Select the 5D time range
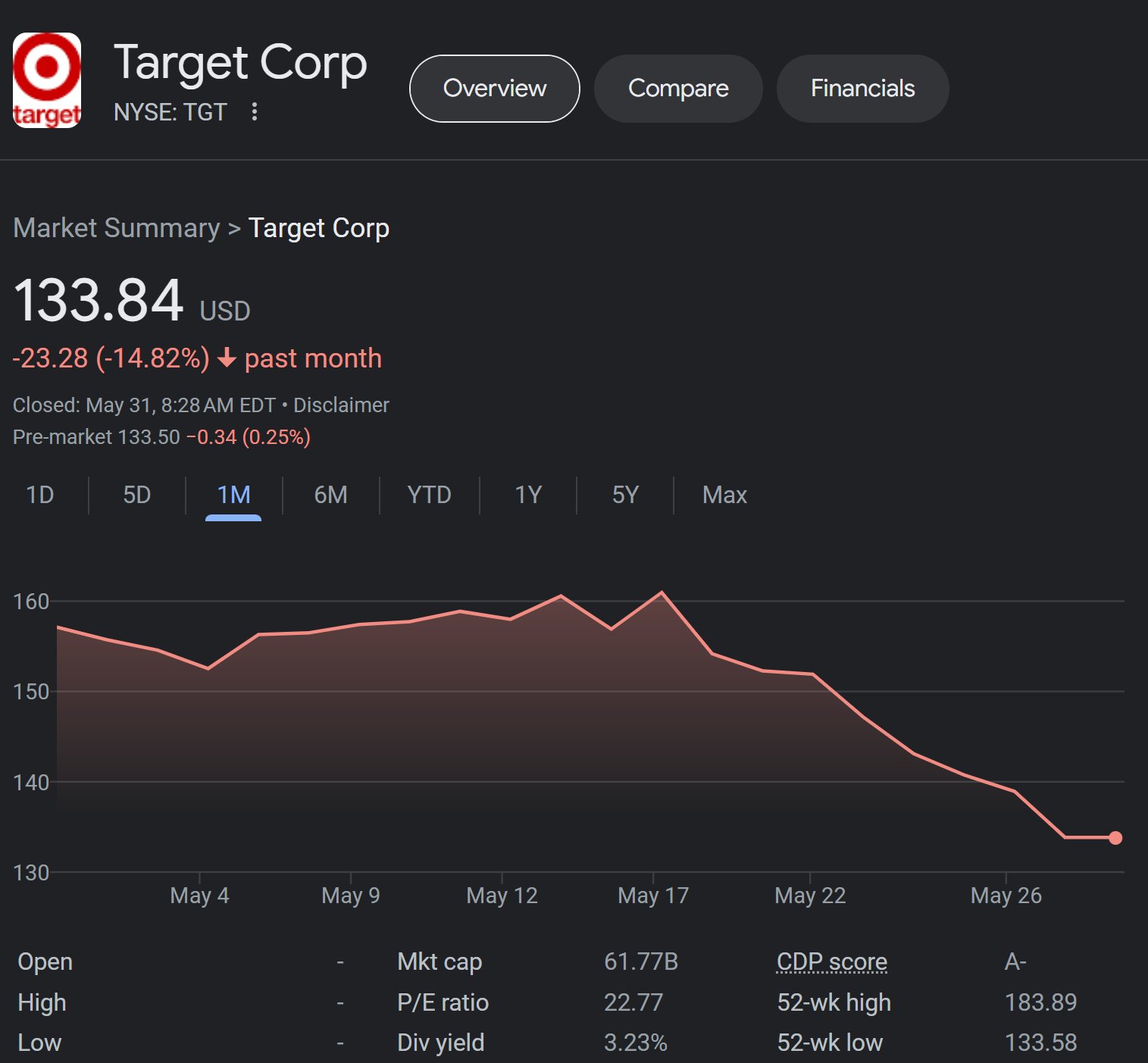 coord(137,495)
